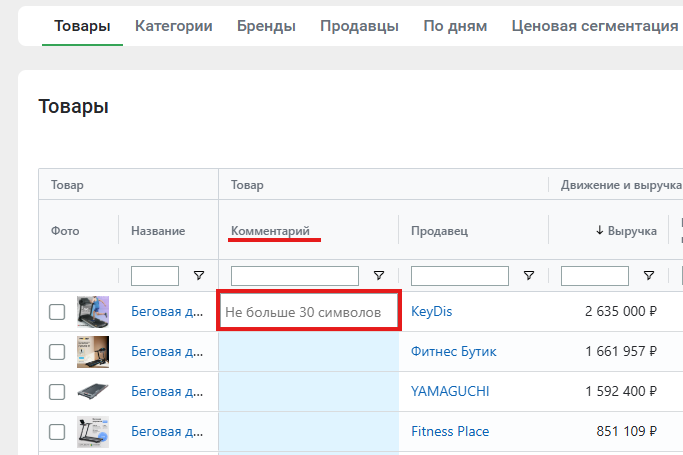The width and height of the screenshot is (683, 455).
Task: Open product photo in Fitness Place row
Action: (x=93, y=432)
